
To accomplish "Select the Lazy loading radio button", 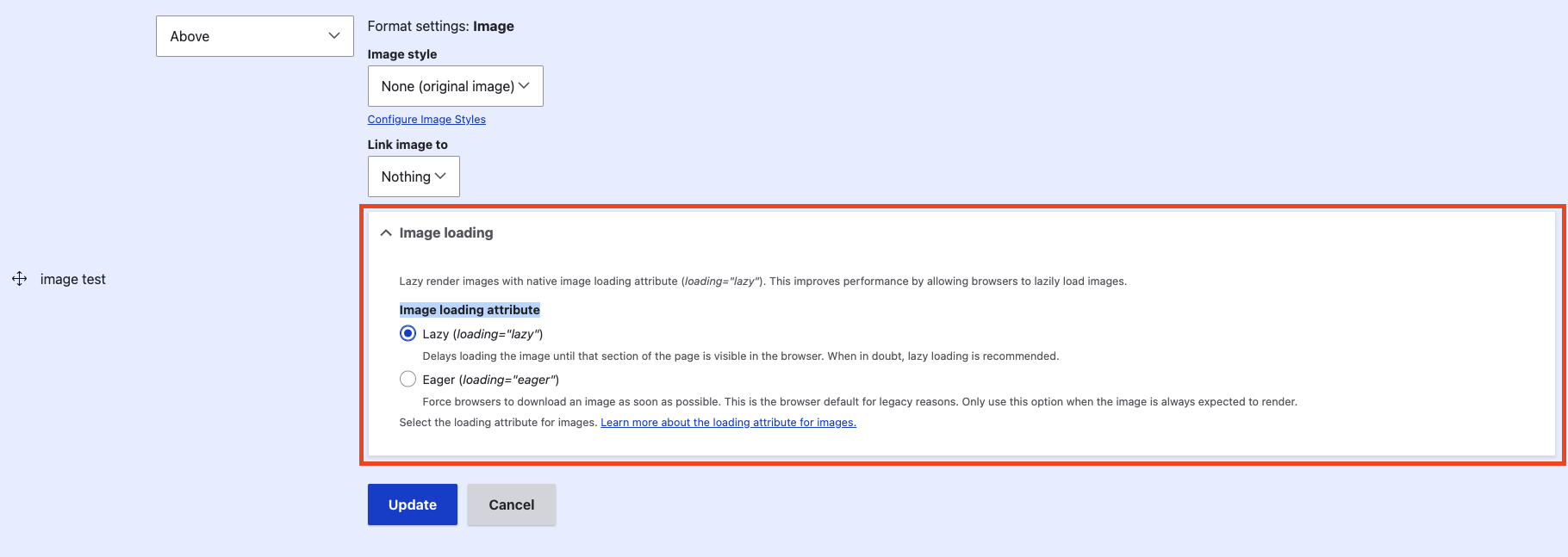I will [x=408, y=333].
